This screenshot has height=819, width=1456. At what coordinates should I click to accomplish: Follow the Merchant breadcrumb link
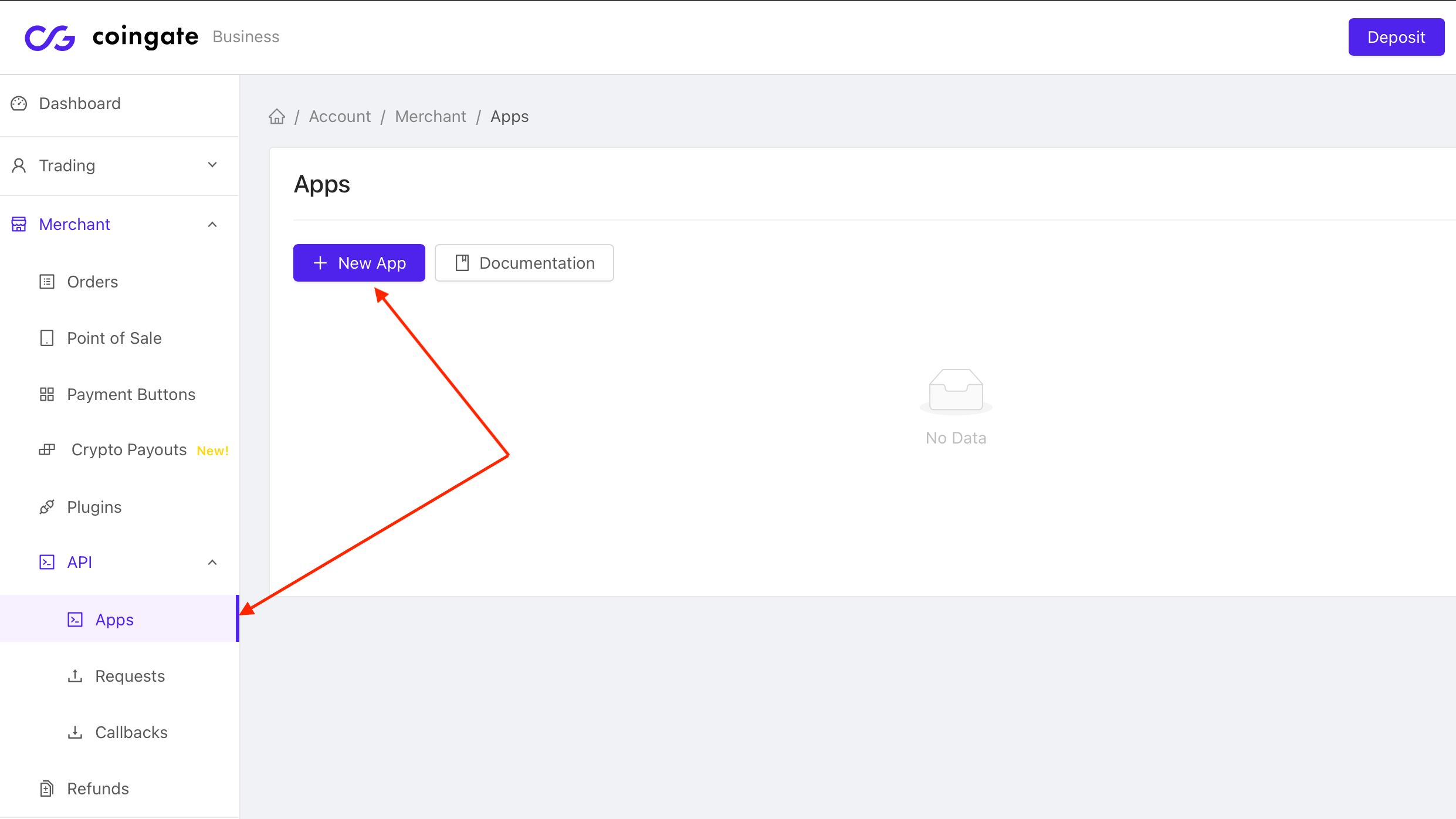tap(431, 116)
